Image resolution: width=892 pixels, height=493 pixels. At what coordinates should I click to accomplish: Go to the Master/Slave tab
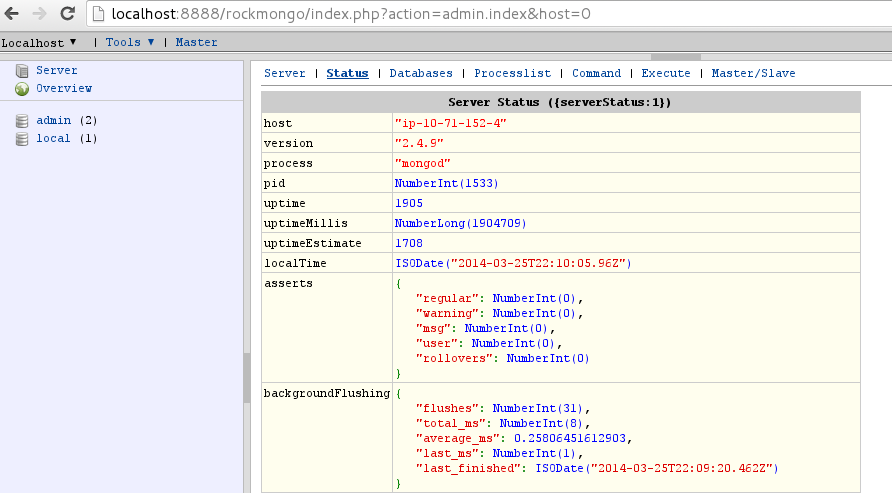(x=753, y=73)
